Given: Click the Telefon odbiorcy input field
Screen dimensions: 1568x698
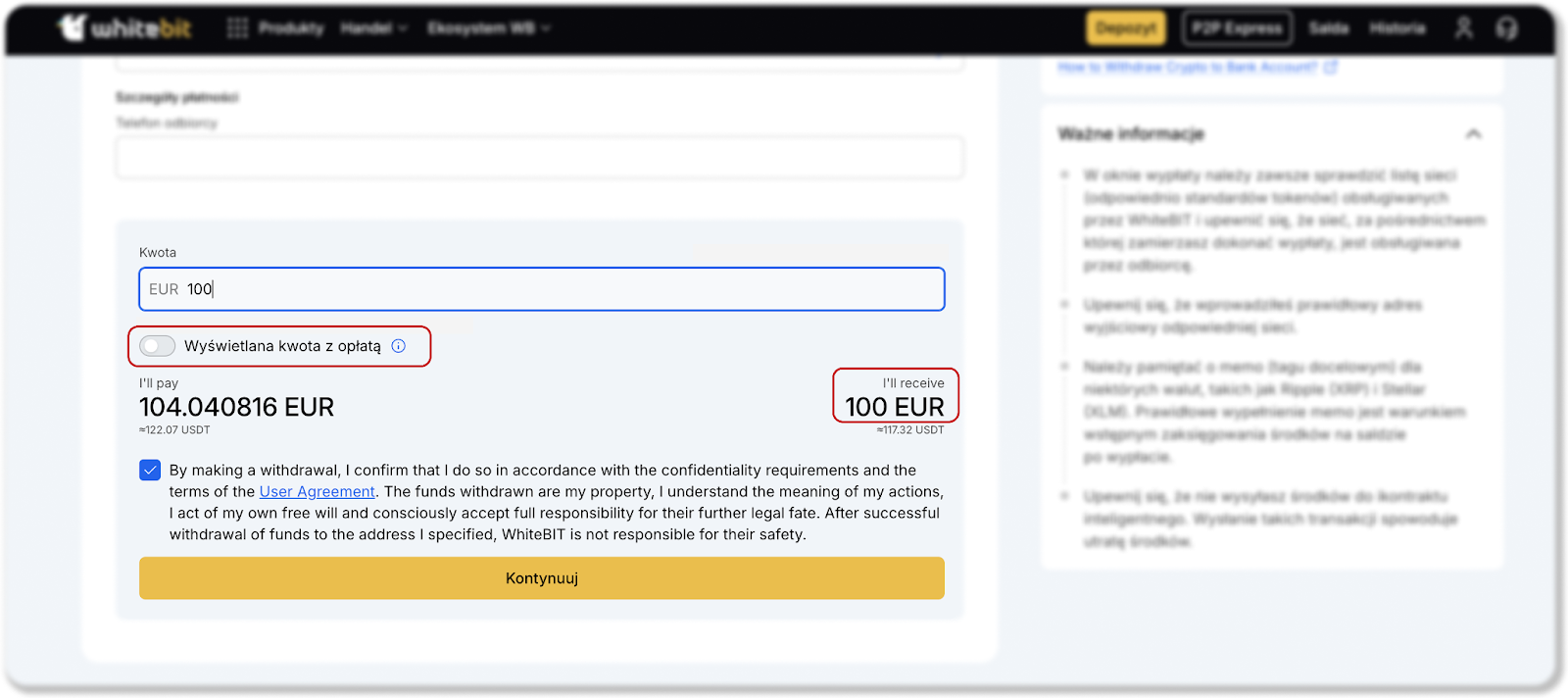Looking at the screenshot, I should pos(539,158).
